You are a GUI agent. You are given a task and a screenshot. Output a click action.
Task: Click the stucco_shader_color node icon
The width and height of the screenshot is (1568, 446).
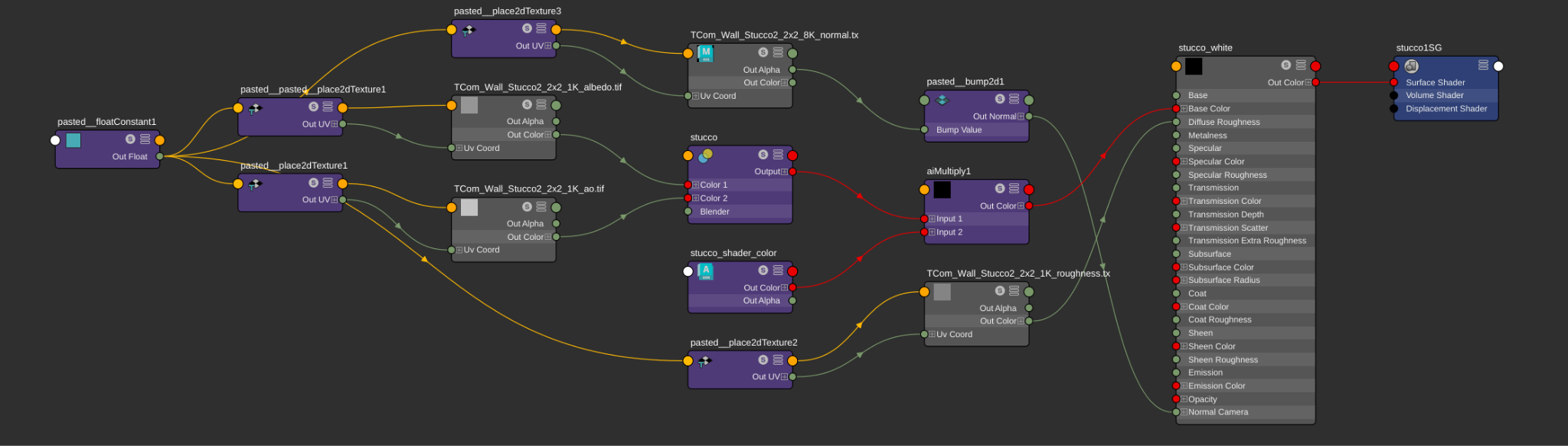click(705, 271)
